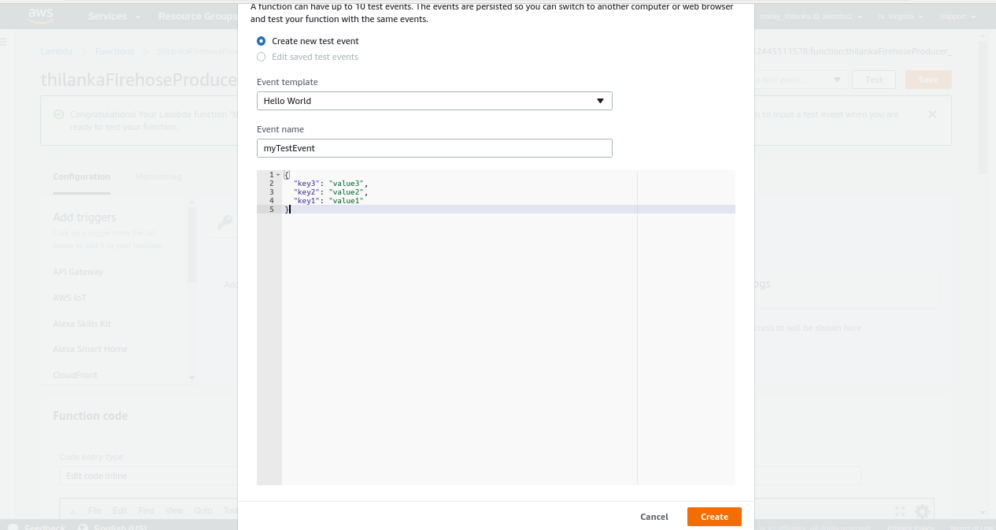Click the green success checkmark icon
Viewport: 996px width, 530px height.
(x=58, y=115)
